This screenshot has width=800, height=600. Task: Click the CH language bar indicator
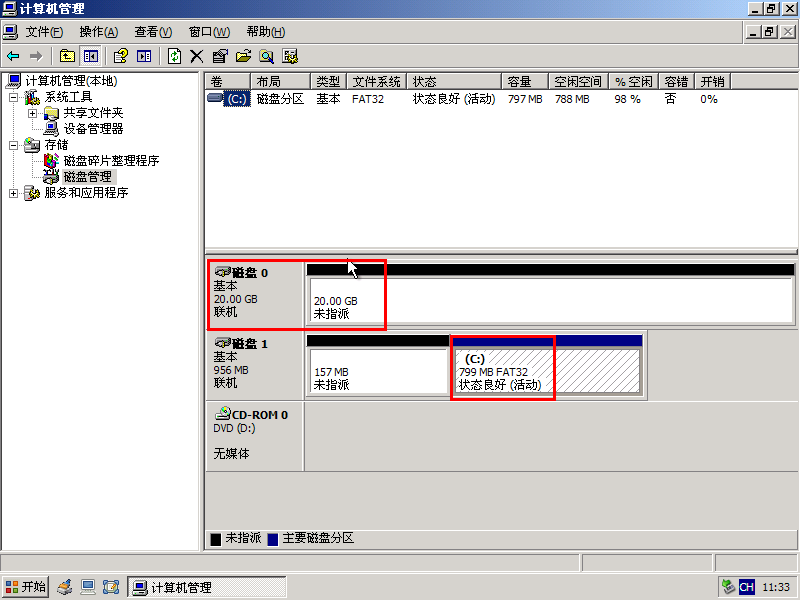pyautogui.click(x=746, y=587)
